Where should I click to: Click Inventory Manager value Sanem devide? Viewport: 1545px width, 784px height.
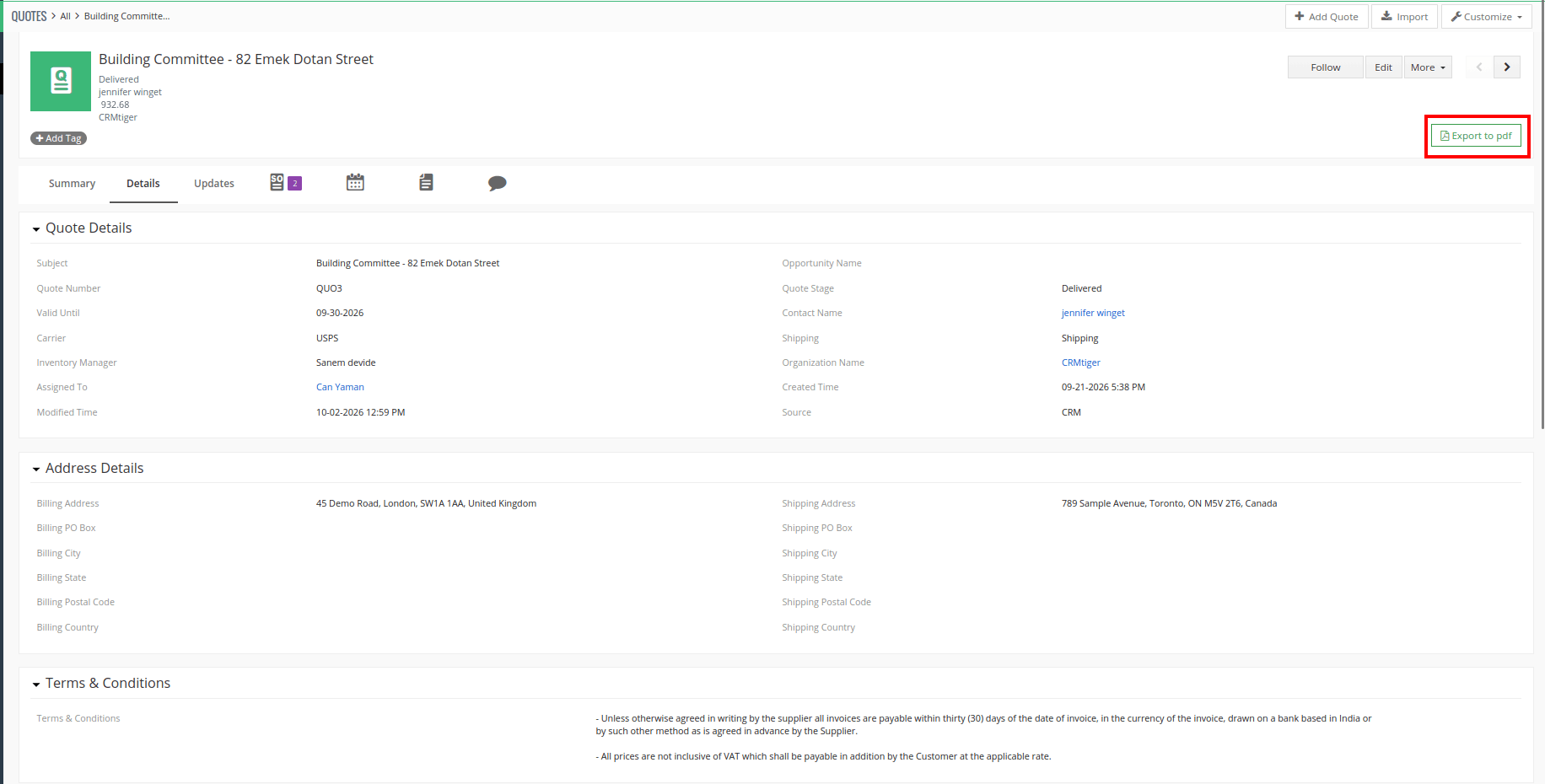point(346,362)
